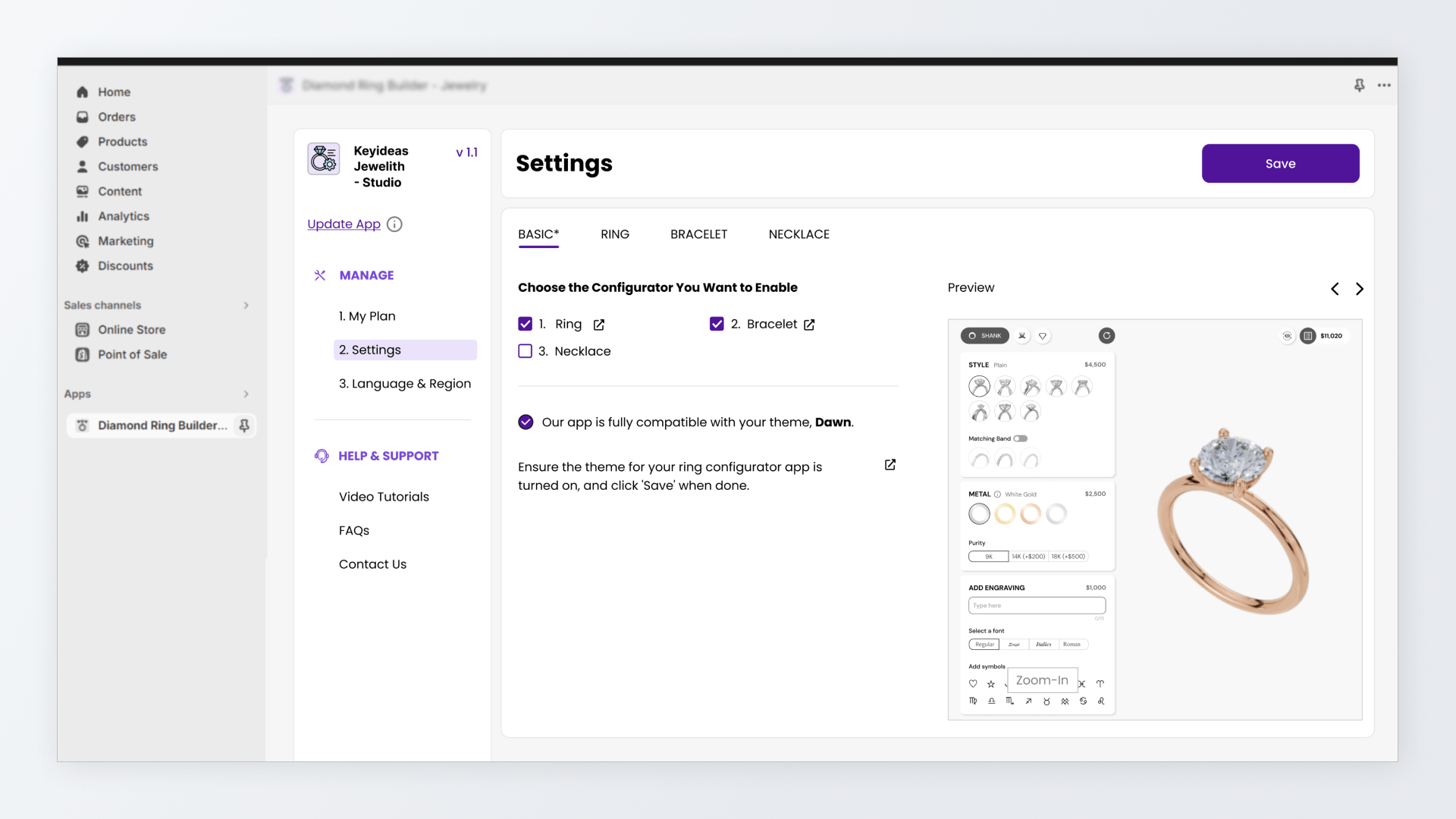Expand the Apps section chevron
This screenshot has height=819, width=1456.
(246, 394)
